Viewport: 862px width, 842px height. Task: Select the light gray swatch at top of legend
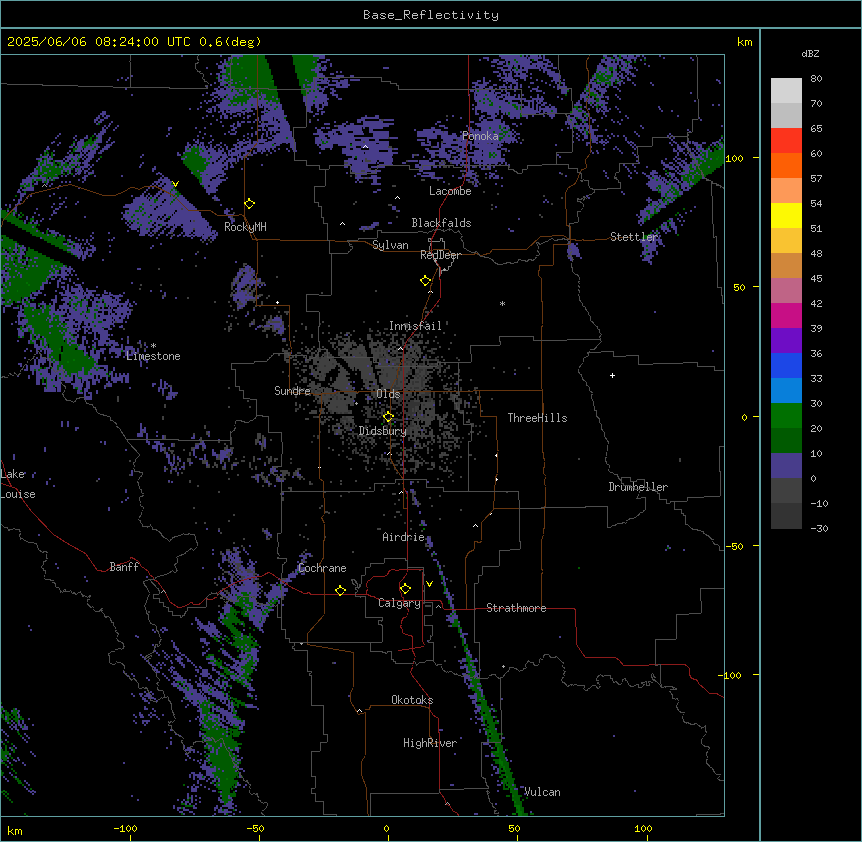point(786,91)
